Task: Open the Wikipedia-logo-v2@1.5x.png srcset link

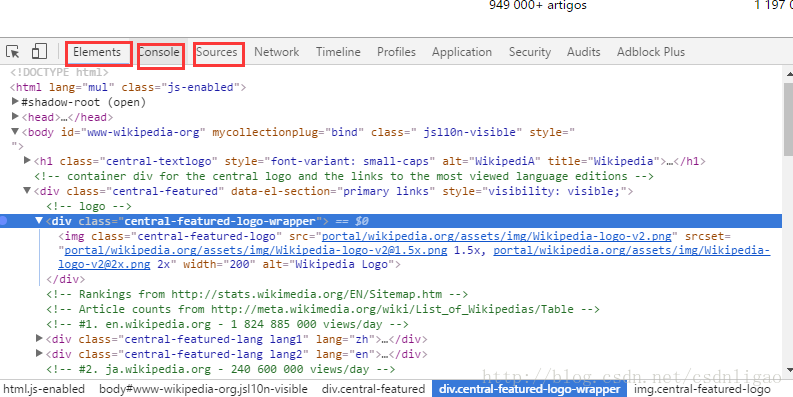Action: 256,250
